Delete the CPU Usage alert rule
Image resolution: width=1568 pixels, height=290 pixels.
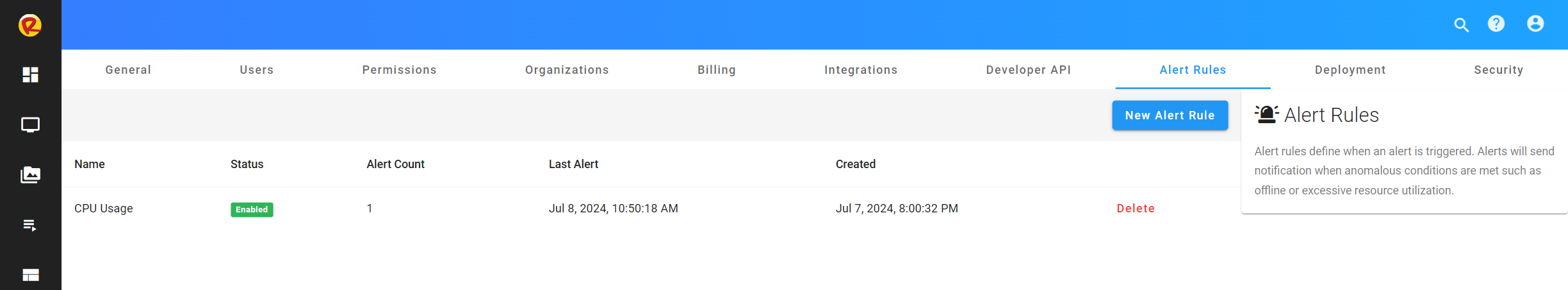coord(1135,209)
